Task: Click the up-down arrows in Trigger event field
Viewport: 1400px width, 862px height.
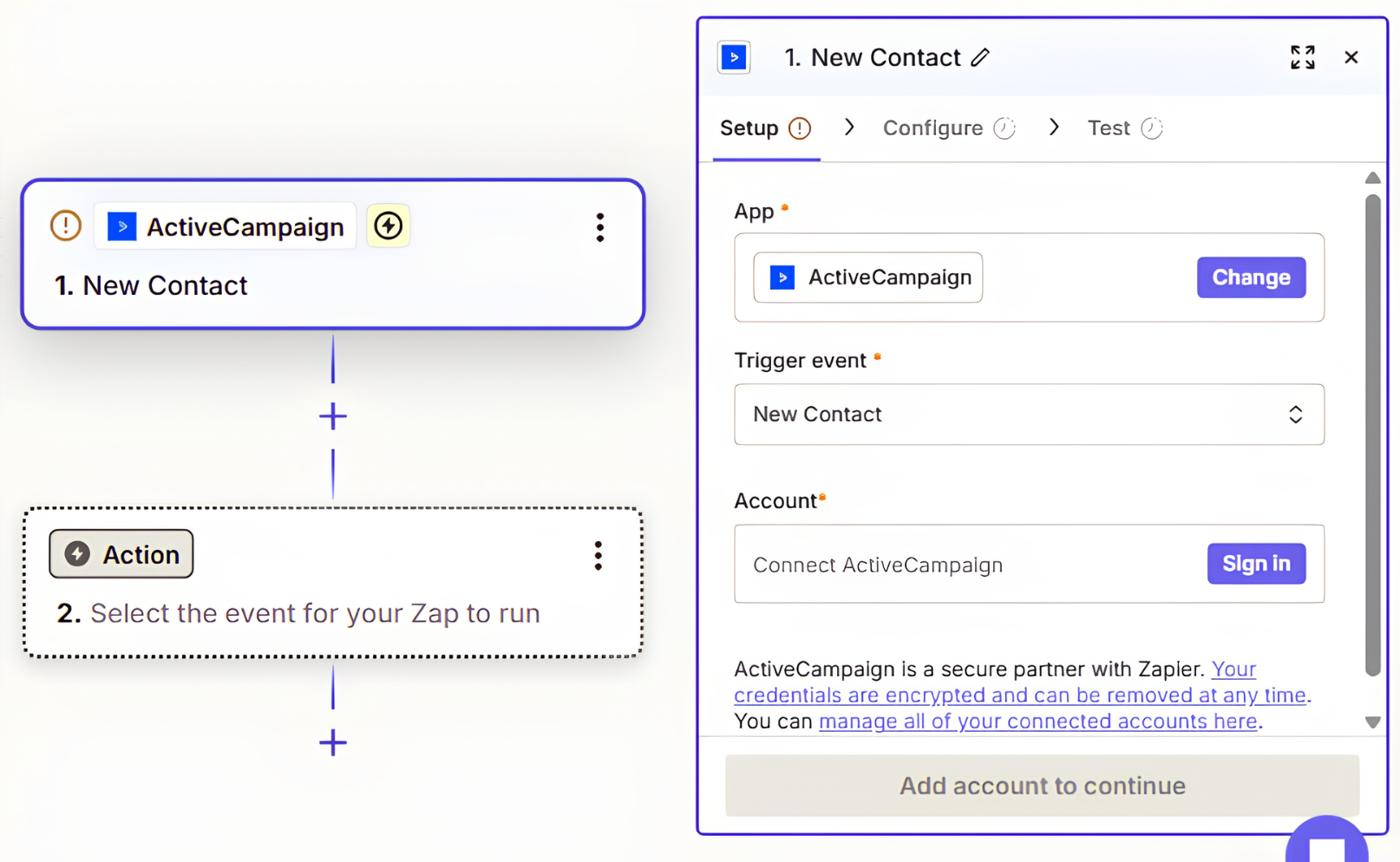Action: [1295, 415]
